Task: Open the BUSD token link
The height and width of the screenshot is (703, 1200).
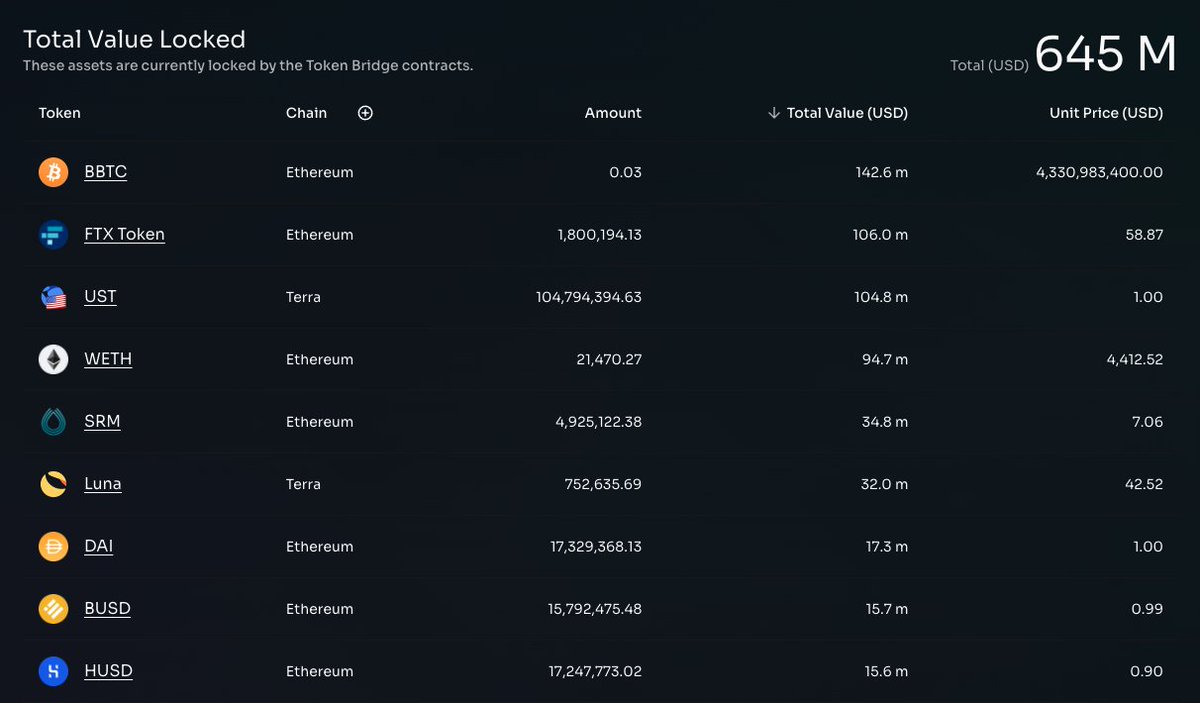Action: (x=107, y=608)
